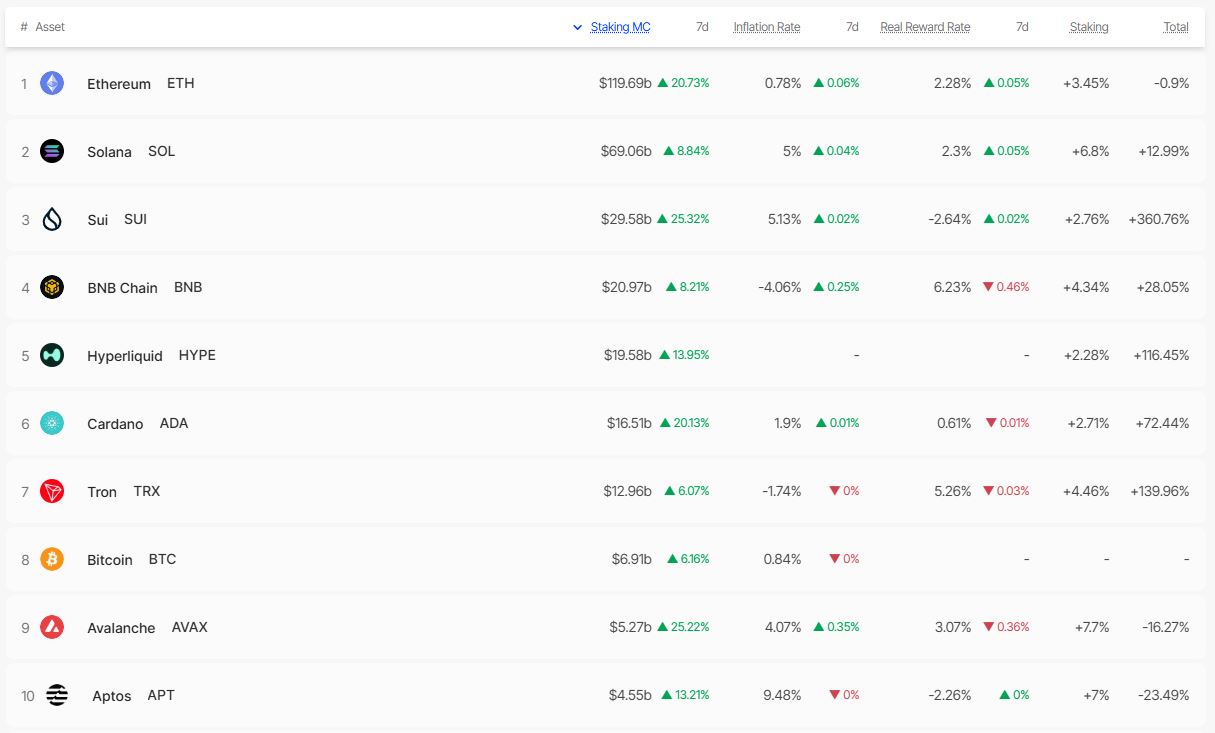Click Tron's +139.96% total value

1160,491
